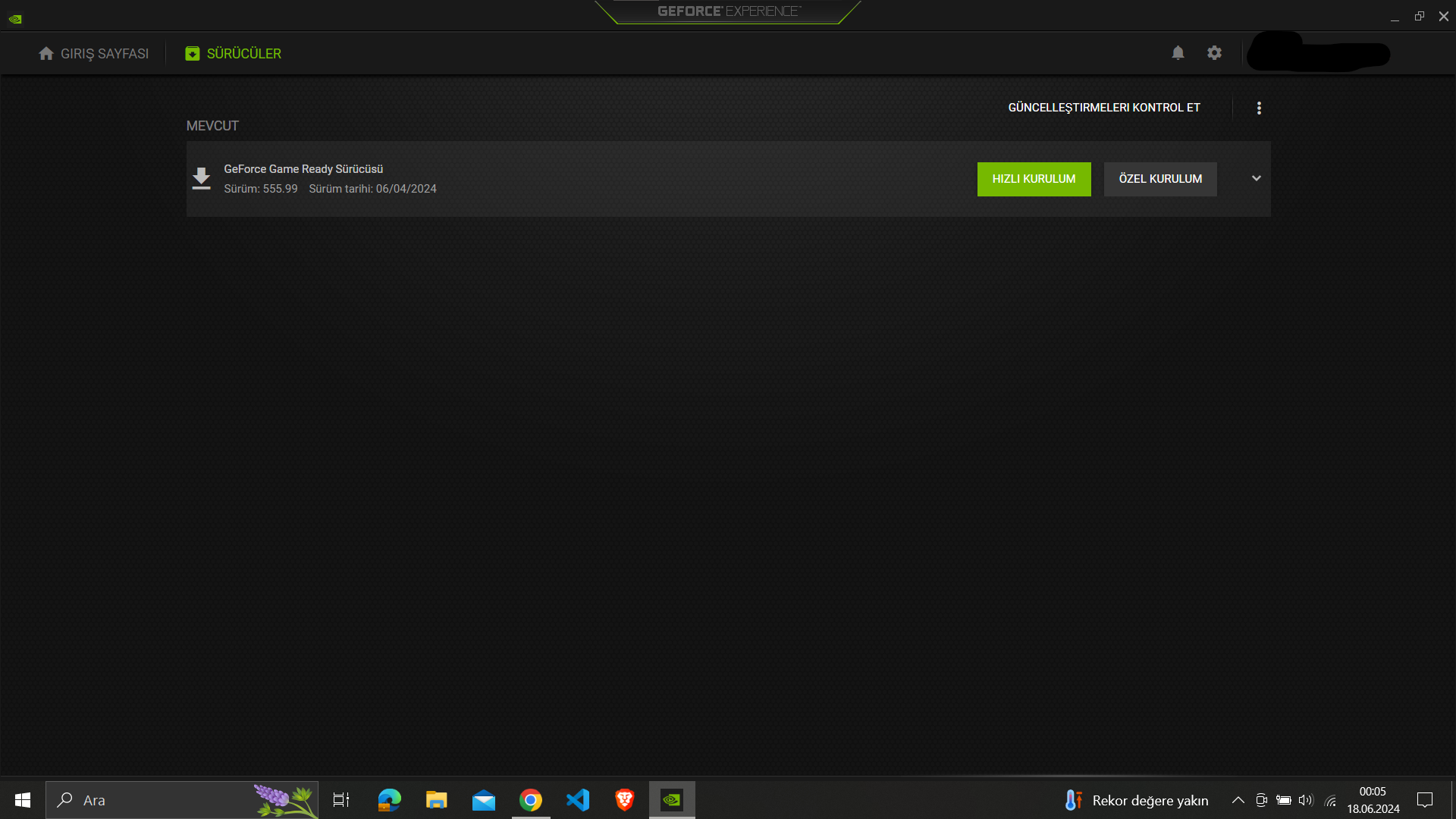The width and height of the screenshot is (1456, 819).
Task: Open Visual Studio Code from taskbar
Action: (578, 800)
